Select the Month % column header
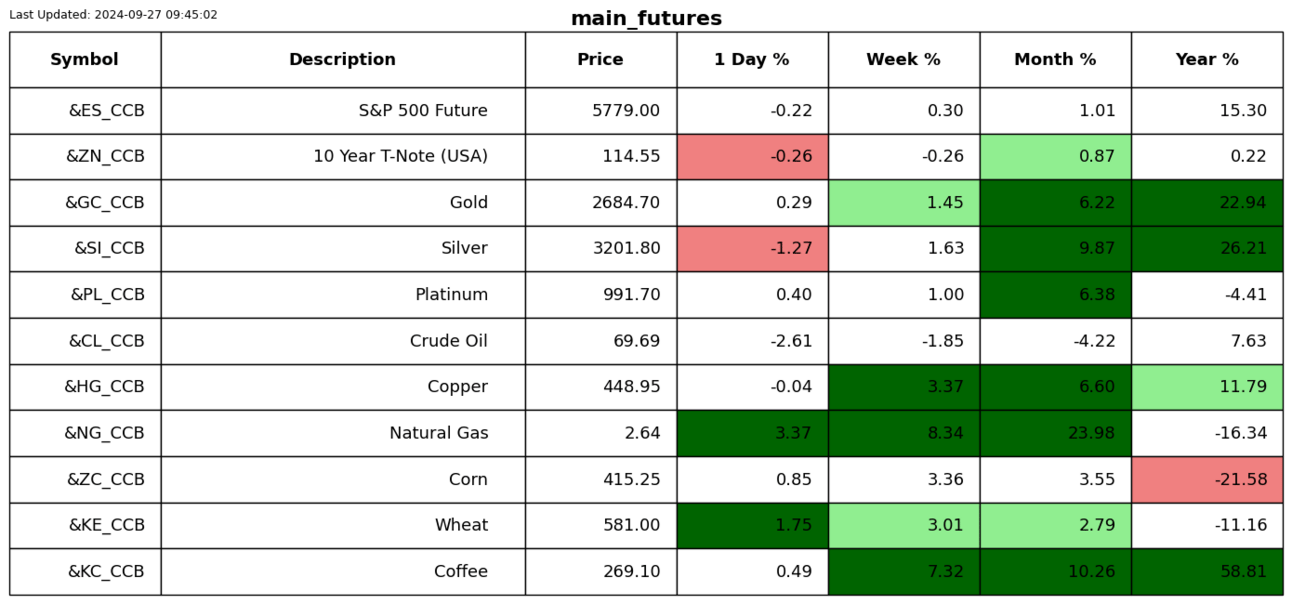Screen dimensions: 1292x604 click(1056, 60)
